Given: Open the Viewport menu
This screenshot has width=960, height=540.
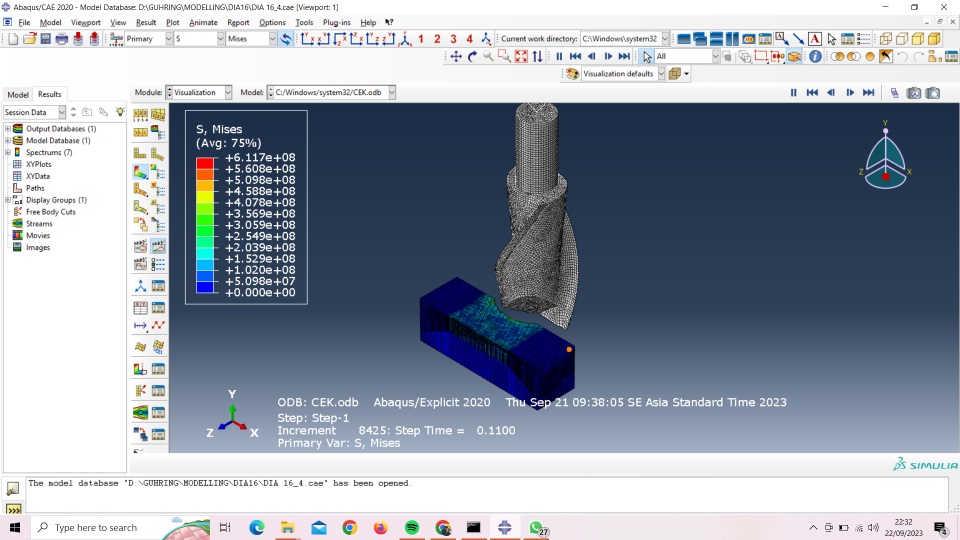Looking at the screenshot, I should pyautogui.click(x=85, y=22).
